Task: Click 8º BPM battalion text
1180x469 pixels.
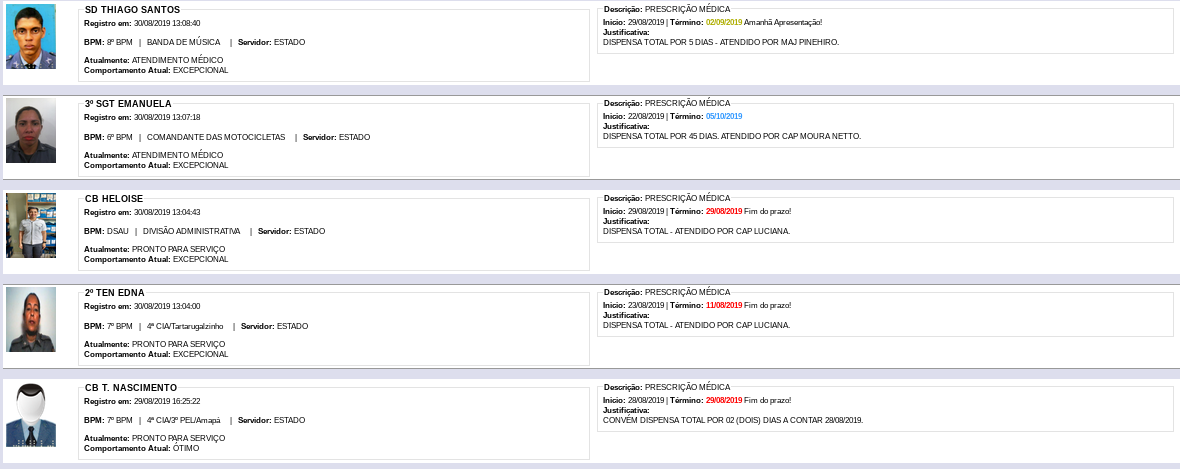Action: point(120,42)
